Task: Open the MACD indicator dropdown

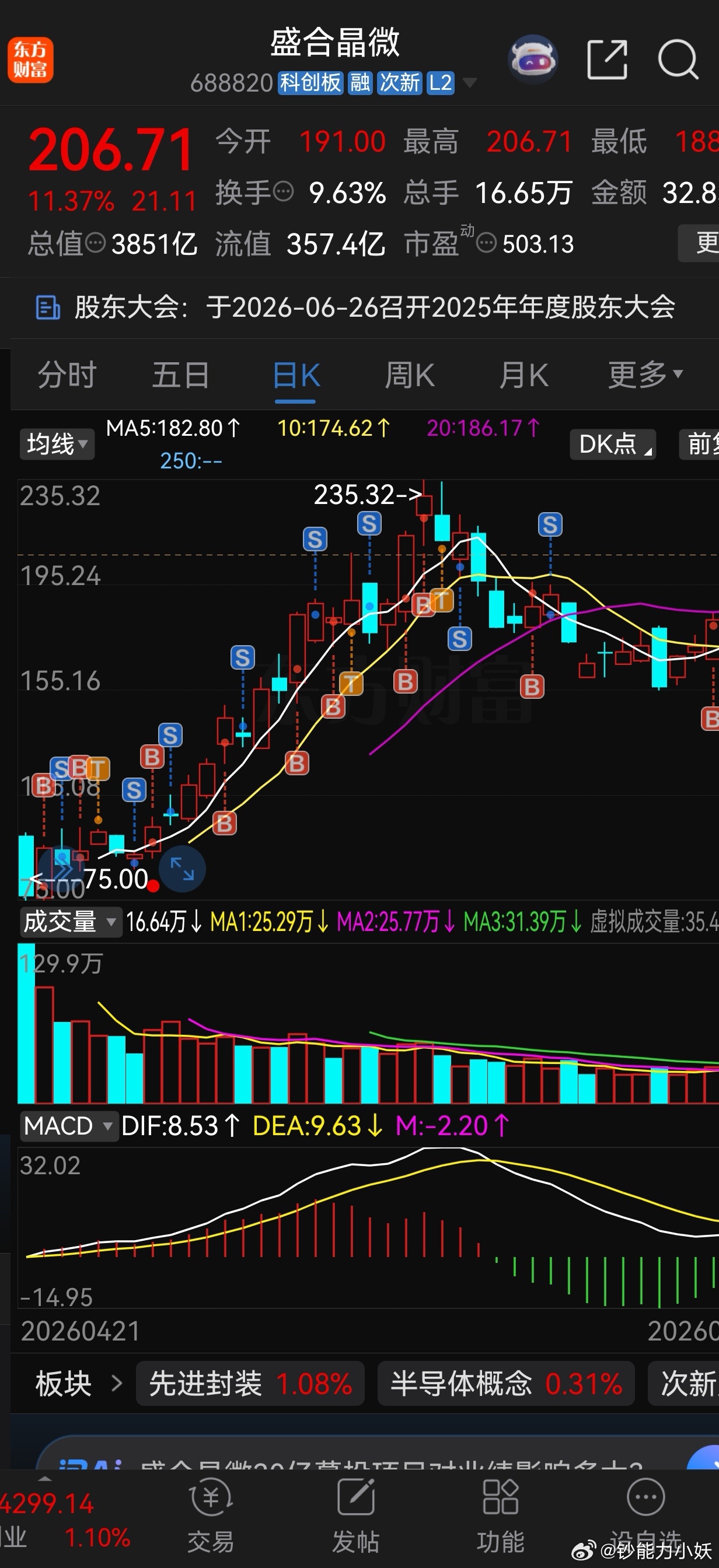Action: 68,1126
